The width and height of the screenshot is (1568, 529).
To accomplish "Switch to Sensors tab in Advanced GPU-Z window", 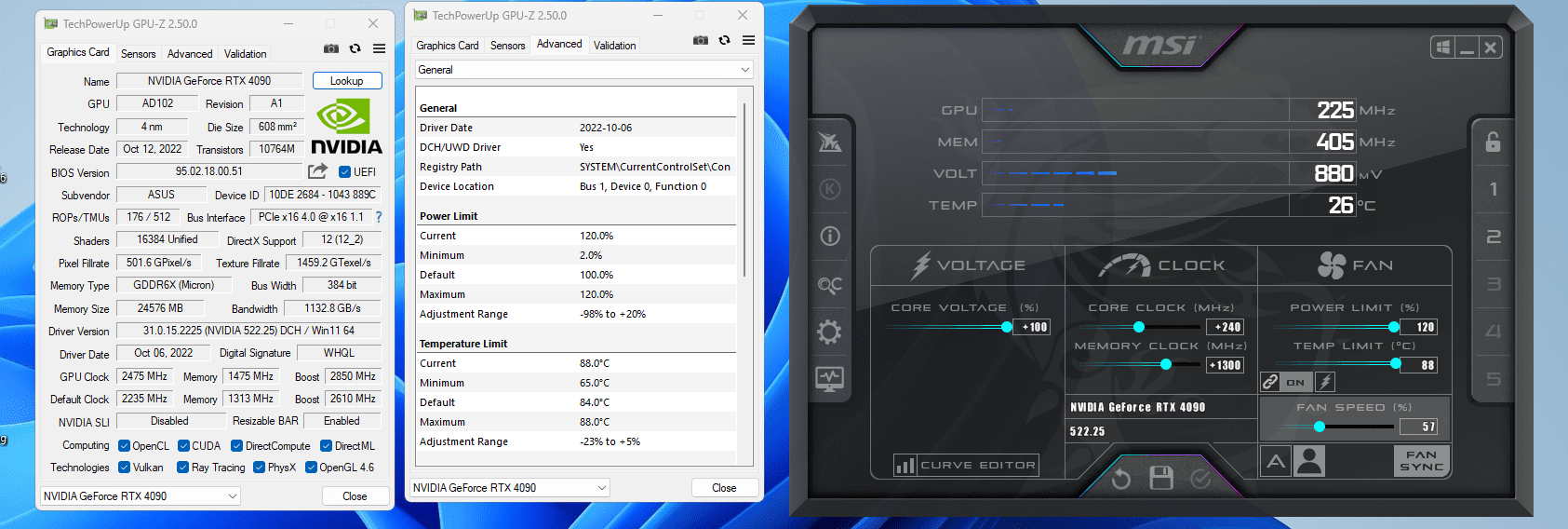I will click(x=508, y=46).
